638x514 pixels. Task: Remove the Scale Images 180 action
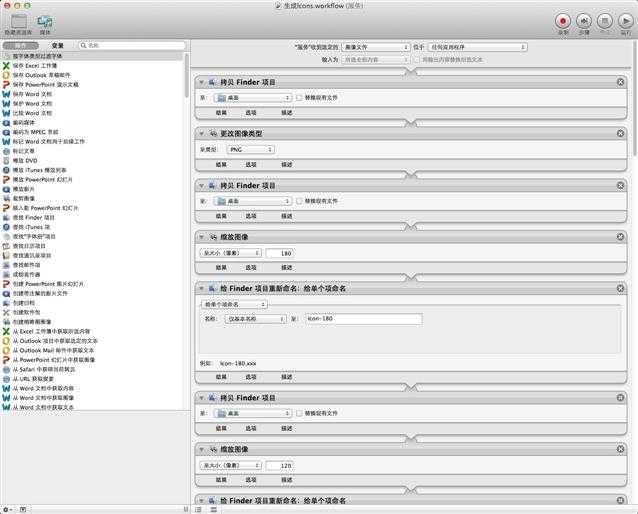tap(621, 237)
